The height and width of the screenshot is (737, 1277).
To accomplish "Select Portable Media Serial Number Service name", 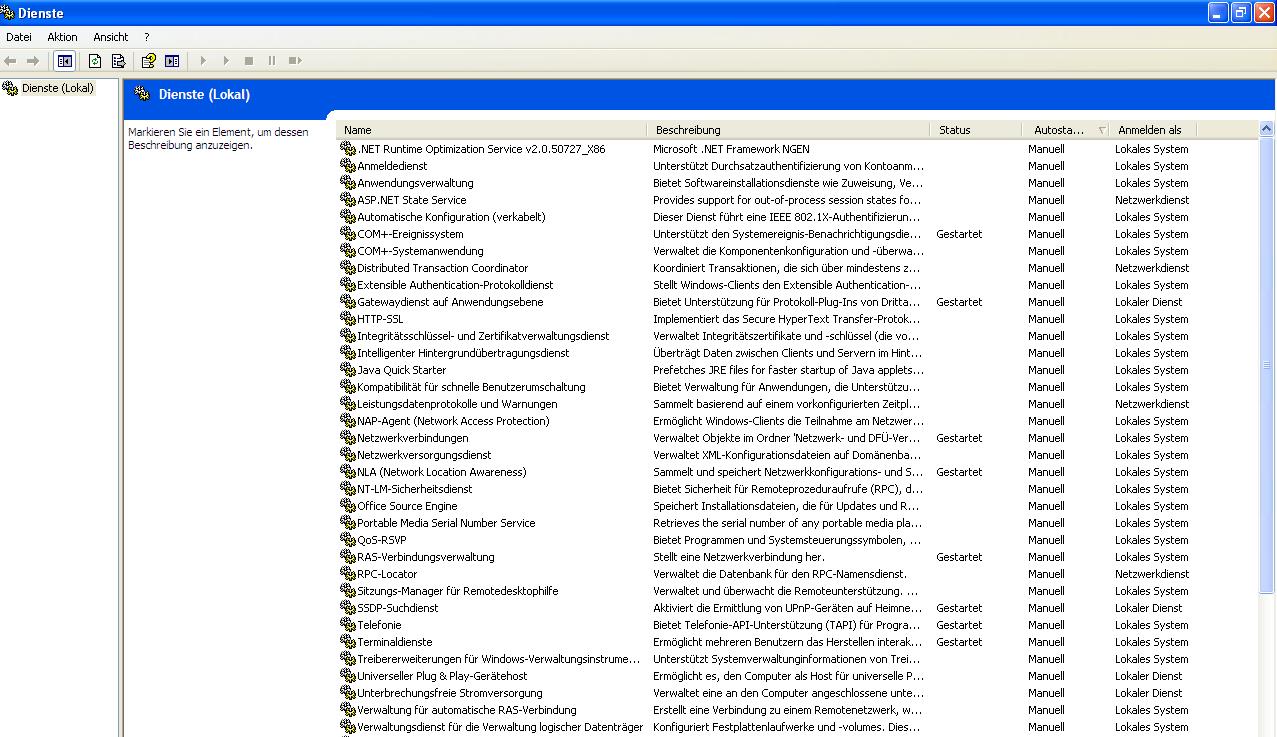I will click(x=446, y=523).
